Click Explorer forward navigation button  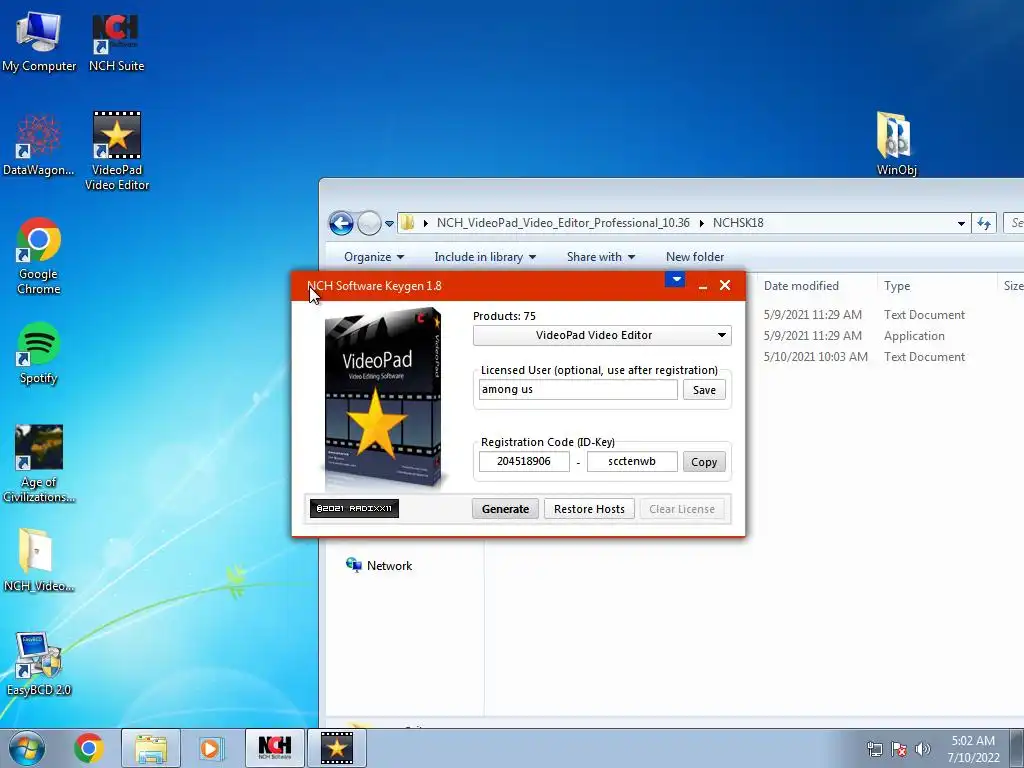tap(369, 223)
